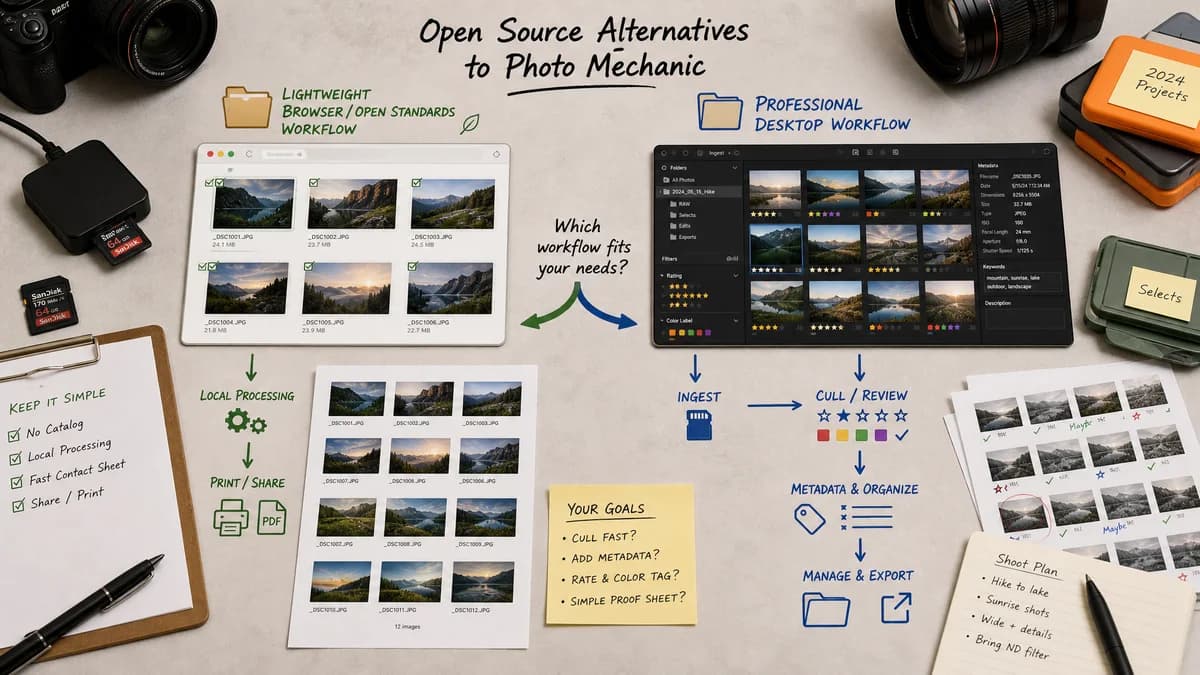1200x675 pixels.
Task: Click the 24 mm focal length value
Action: point(1023,232)
